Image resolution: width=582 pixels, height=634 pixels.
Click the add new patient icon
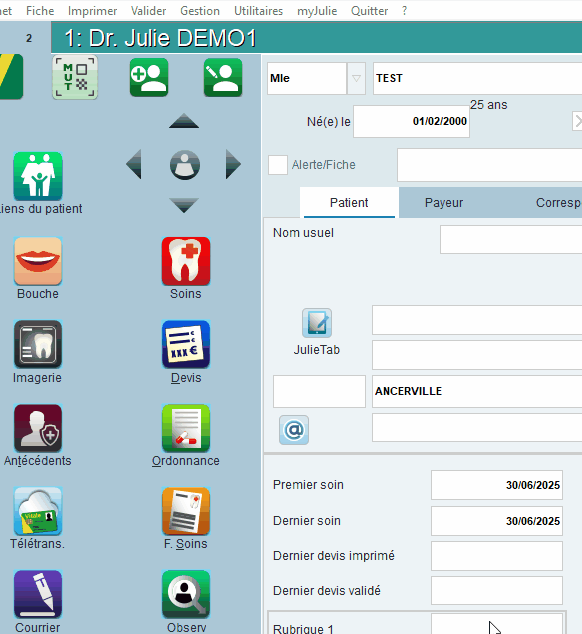coord(149,77)
